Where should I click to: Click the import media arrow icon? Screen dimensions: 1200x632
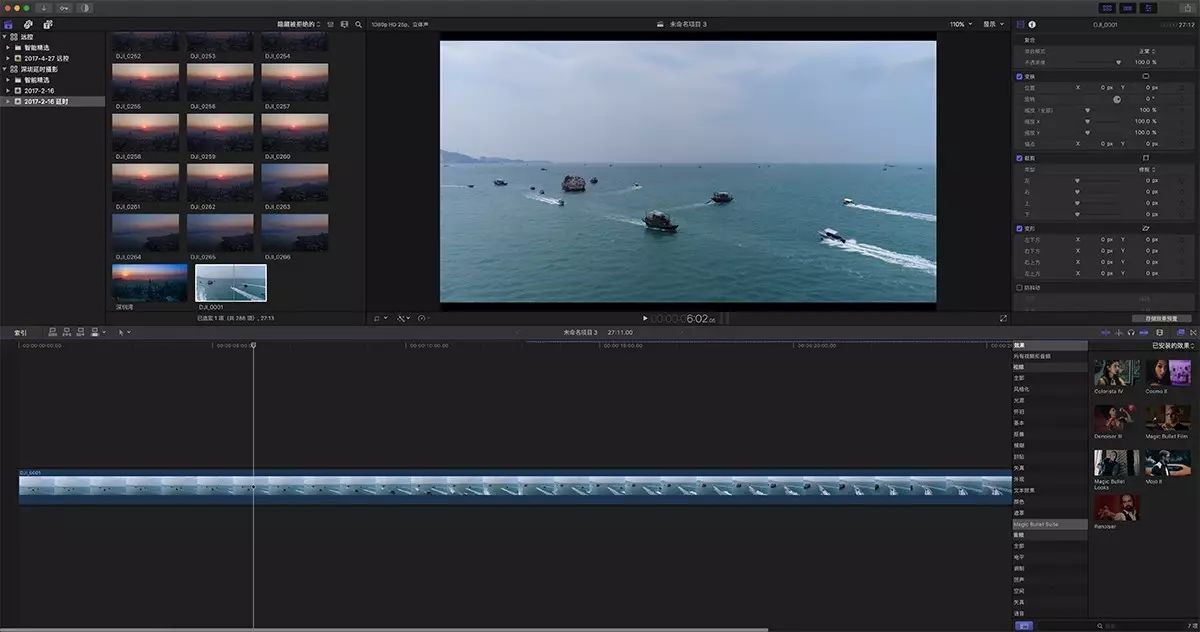(44, 8)
